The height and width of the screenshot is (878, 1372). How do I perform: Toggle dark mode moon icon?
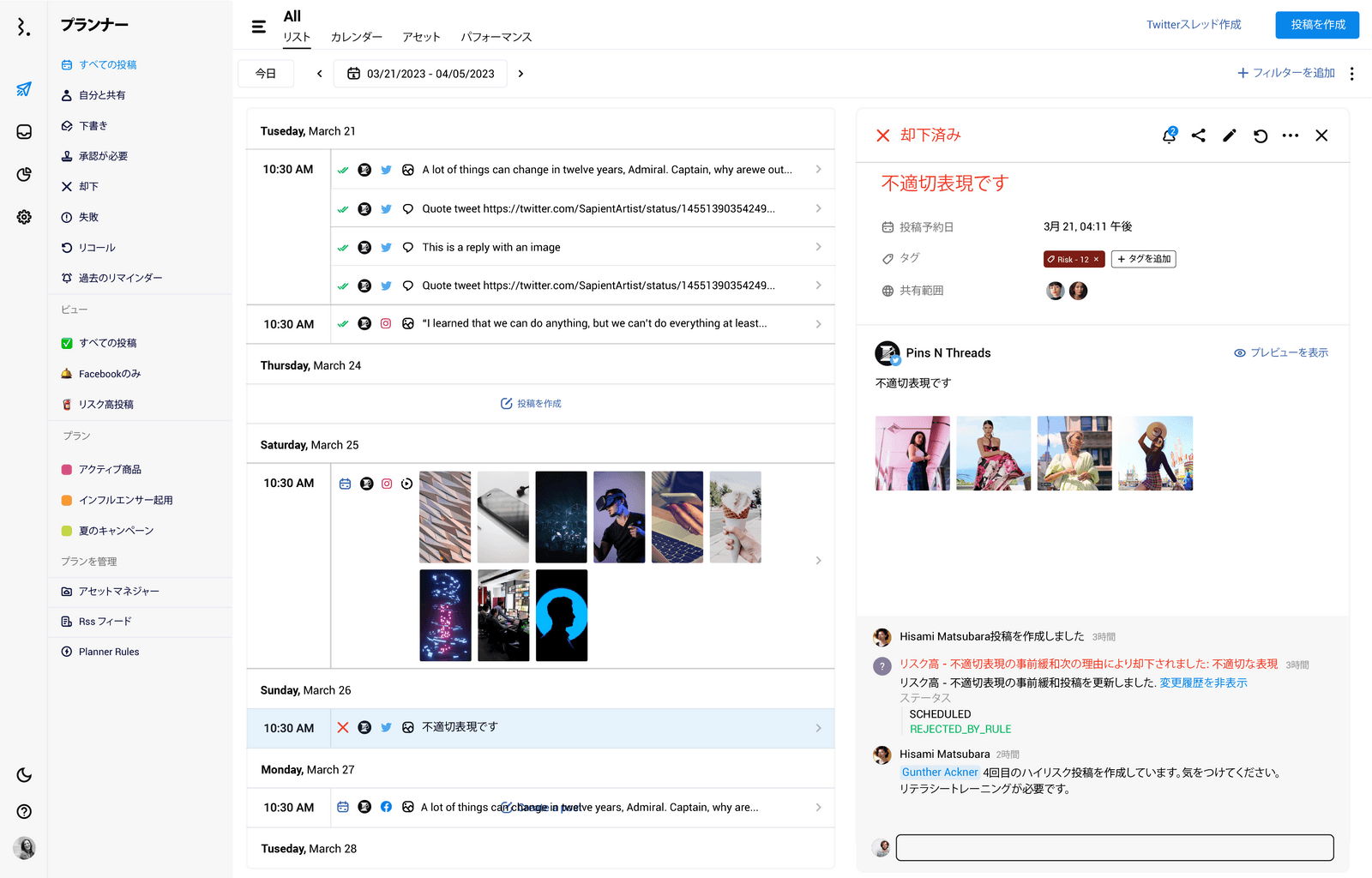click(x=24, y=775)
